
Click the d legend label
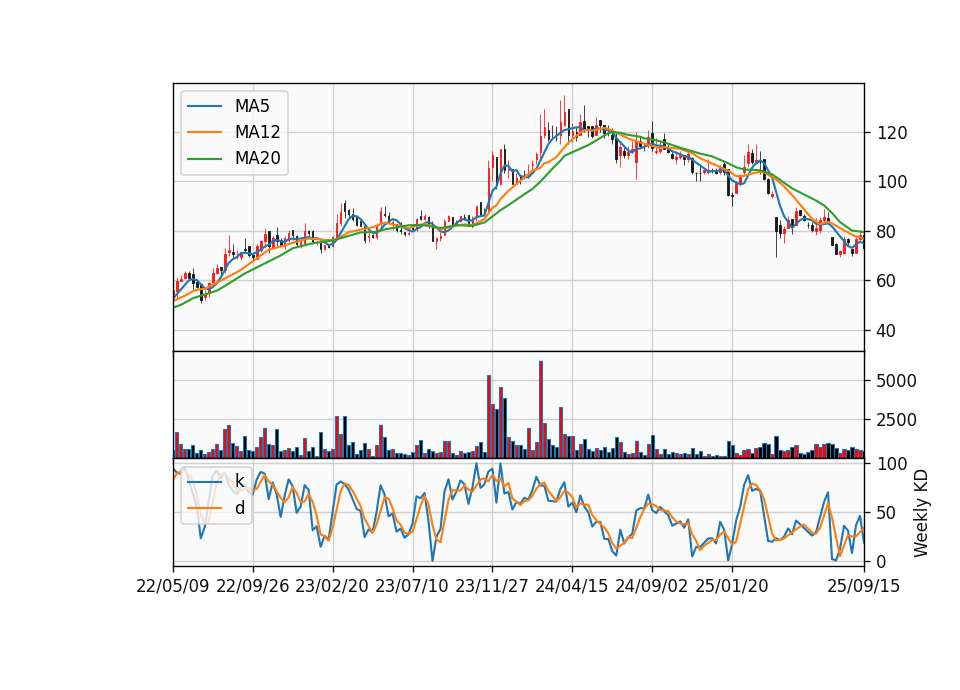239,508
